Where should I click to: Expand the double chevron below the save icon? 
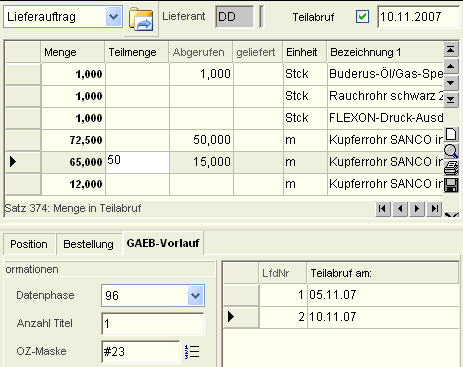pos(451,214)
